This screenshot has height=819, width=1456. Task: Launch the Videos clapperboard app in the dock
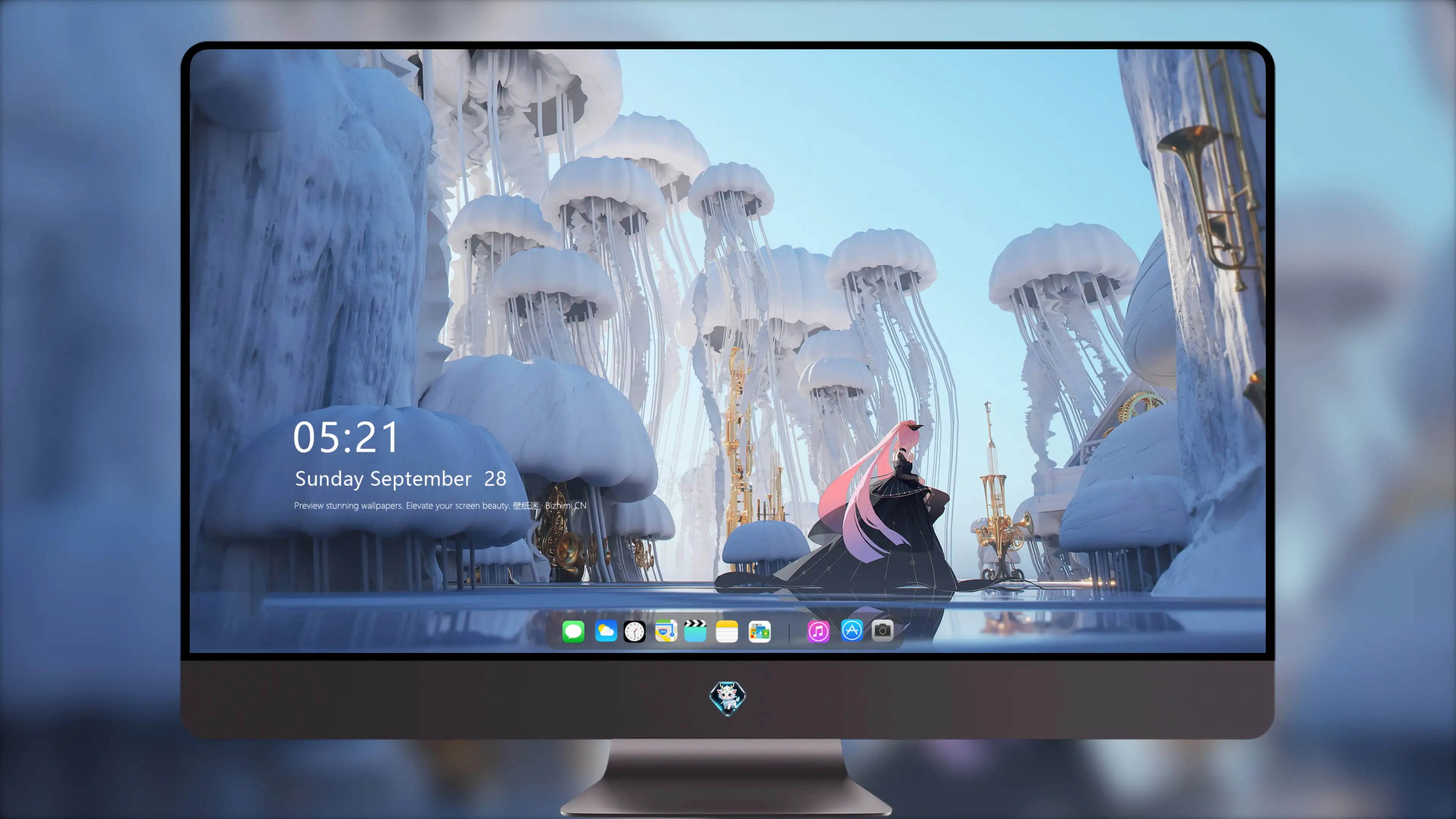(x=695, y=631)
